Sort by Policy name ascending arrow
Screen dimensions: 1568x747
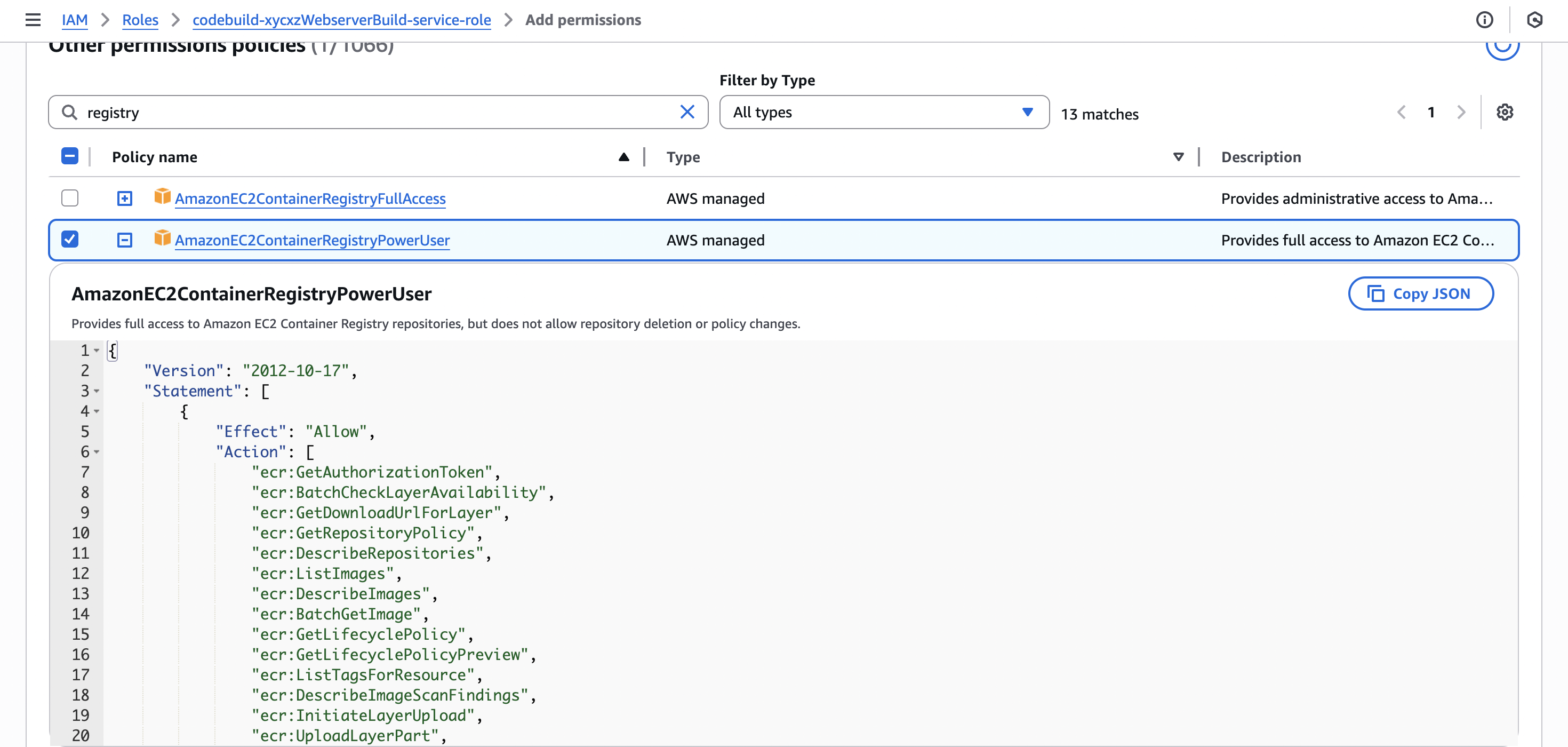click(623, 157)
